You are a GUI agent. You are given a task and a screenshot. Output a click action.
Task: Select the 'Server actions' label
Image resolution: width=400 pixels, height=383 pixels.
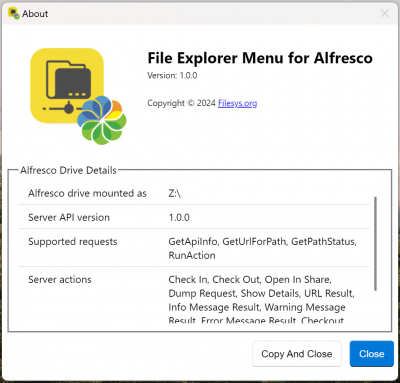click(60, 279)
